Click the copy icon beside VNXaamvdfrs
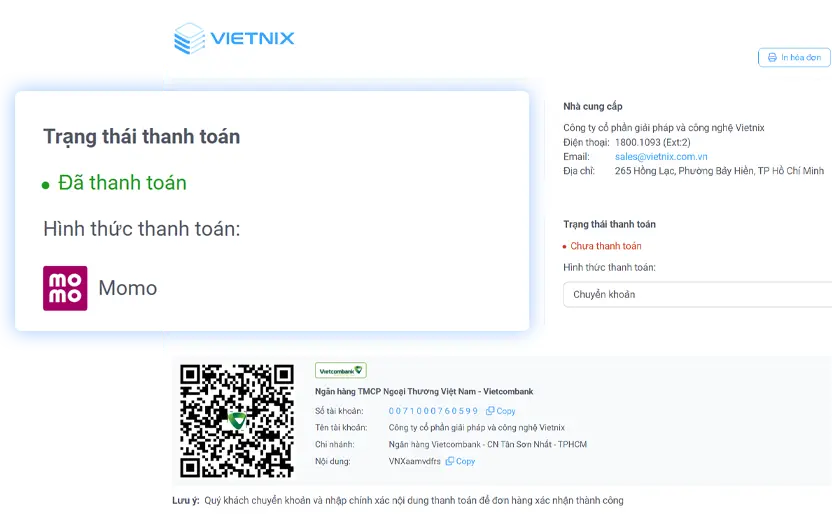The width and height of the screenshot is (837, 525). click(x=449, y=461)
